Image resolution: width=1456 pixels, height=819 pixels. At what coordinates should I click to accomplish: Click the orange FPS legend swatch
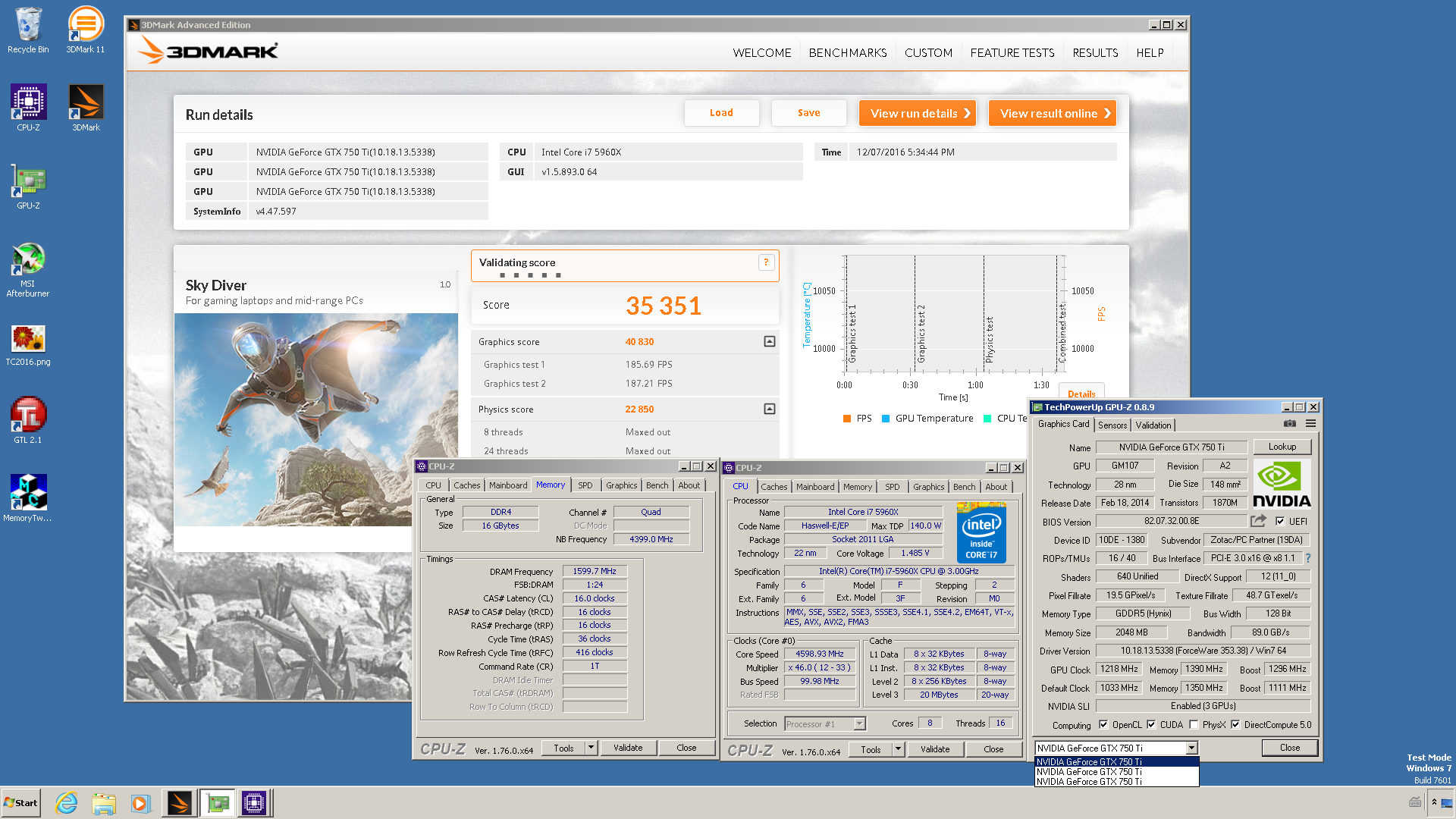[847, 418]
